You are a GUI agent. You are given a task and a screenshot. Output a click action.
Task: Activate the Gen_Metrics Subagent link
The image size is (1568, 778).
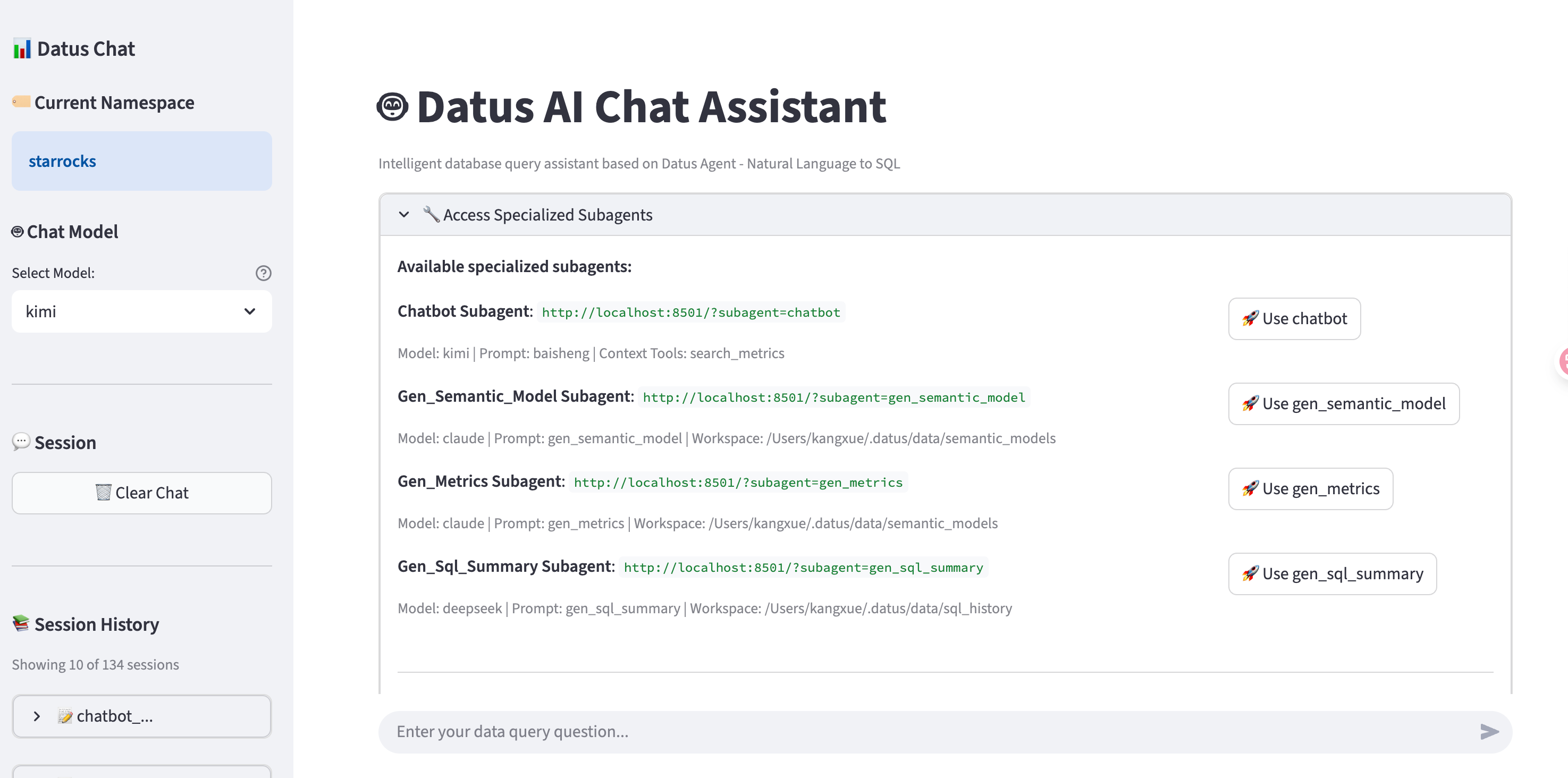coord(738,482)
